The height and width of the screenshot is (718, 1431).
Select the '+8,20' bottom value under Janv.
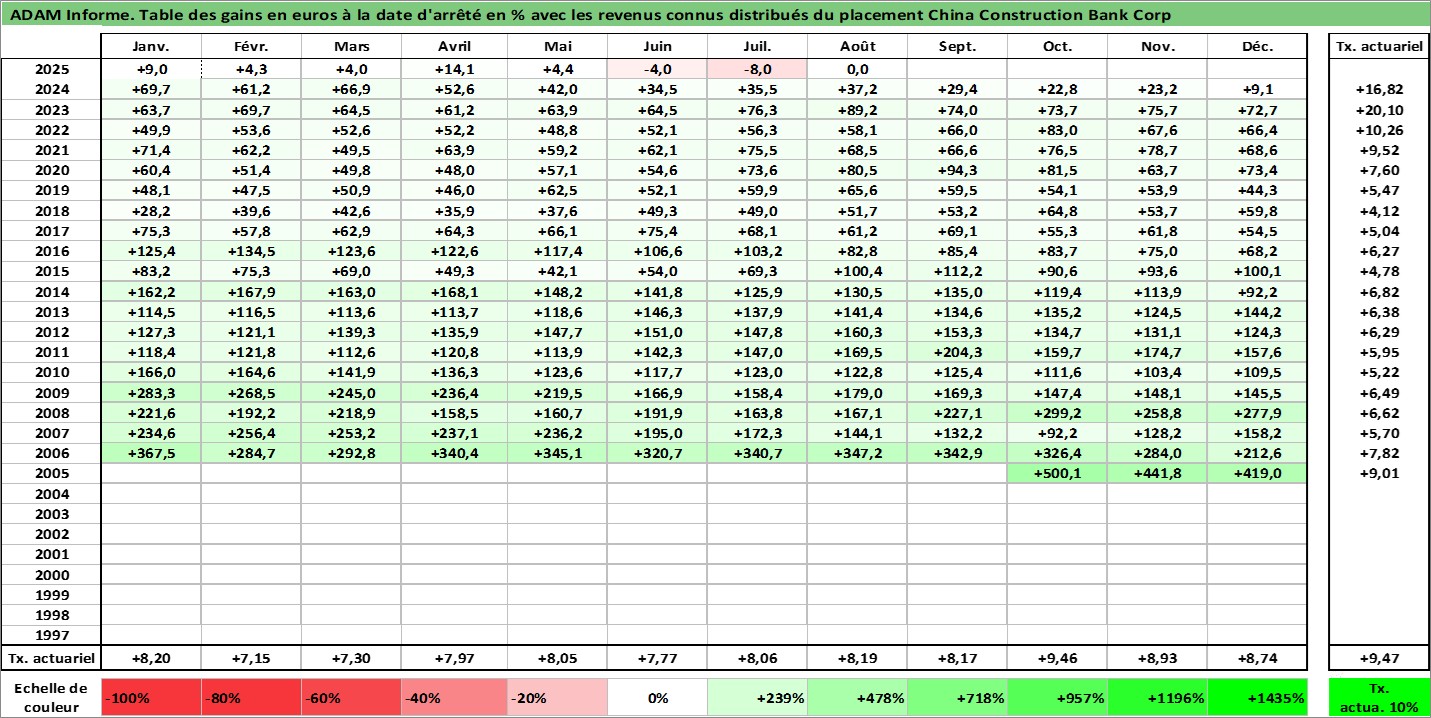pos(152,659)
